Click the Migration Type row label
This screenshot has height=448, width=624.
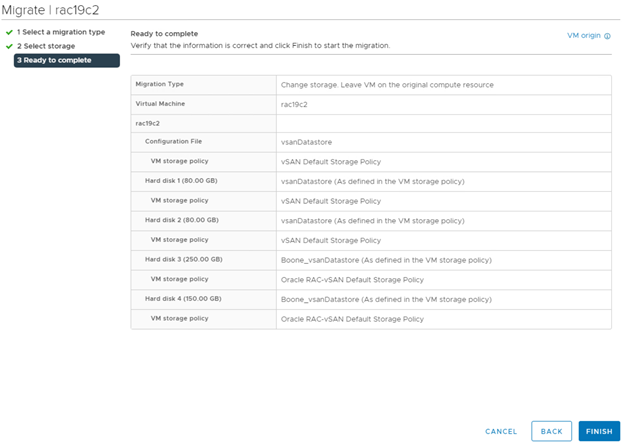[x=160, y=84]
